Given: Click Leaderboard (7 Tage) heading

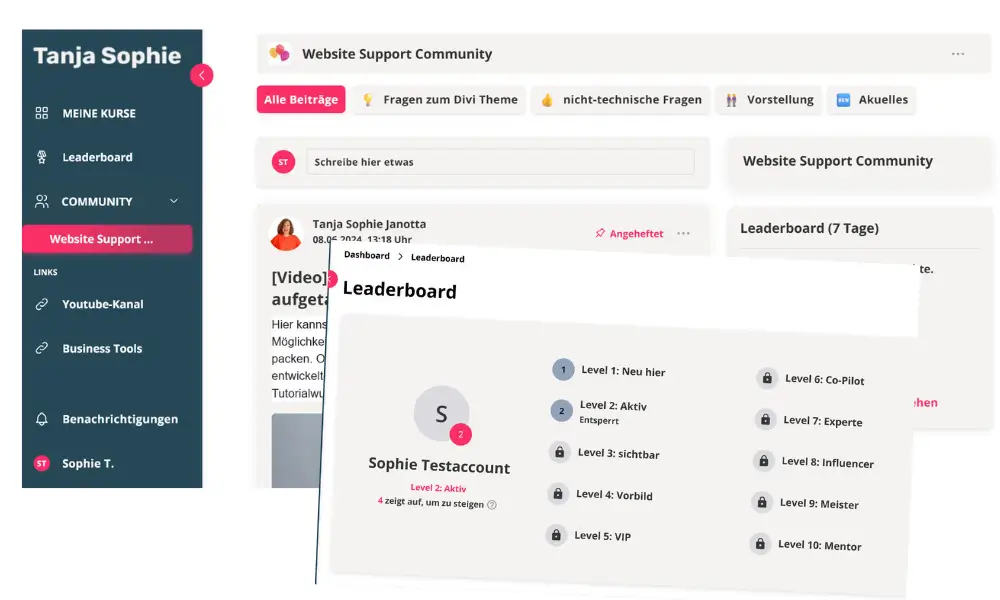Looking at the screenshot, I should (x=809, y=228).
